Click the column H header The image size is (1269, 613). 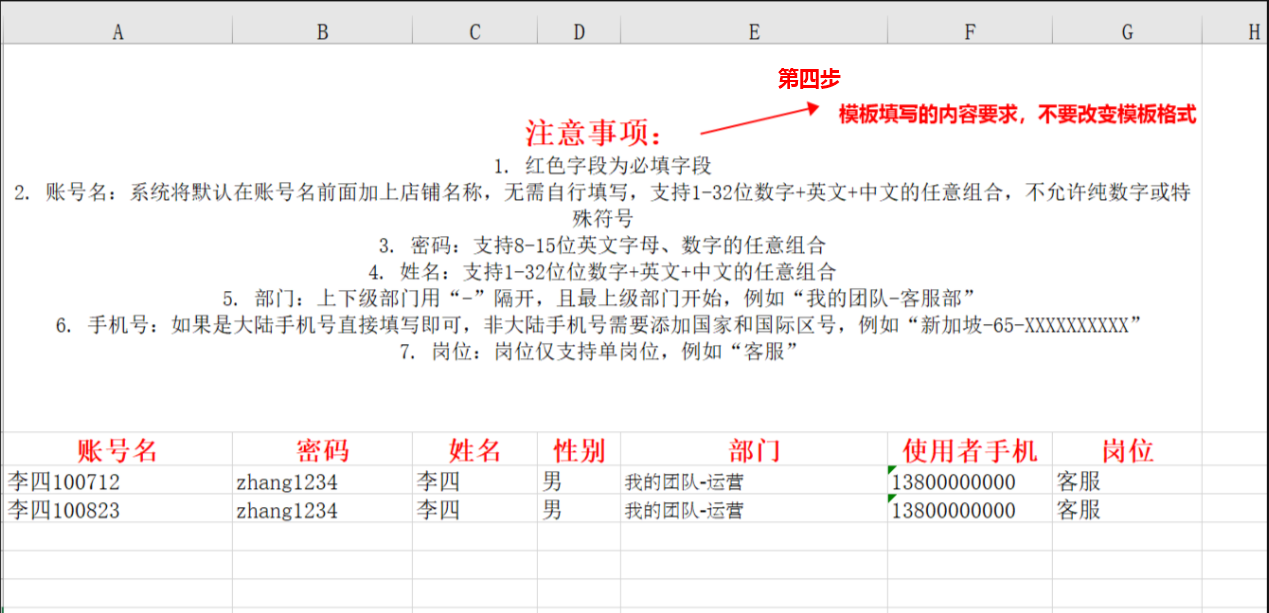tap(1253, 32)
